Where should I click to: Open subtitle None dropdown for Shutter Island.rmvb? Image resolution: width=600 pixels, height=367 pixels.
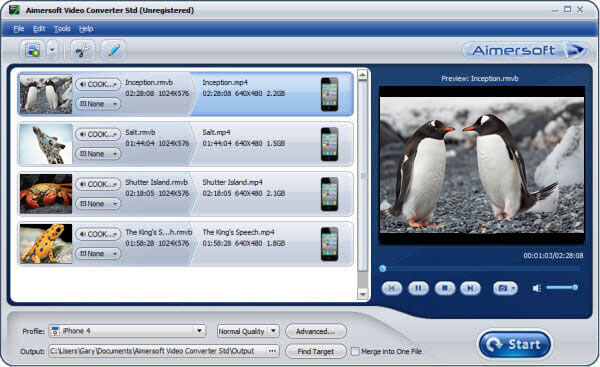[98, 204]
